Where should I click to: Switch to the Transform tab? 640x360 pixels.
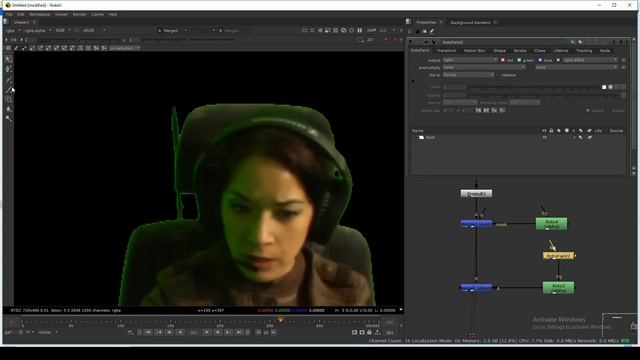click(x=446, y=51)
